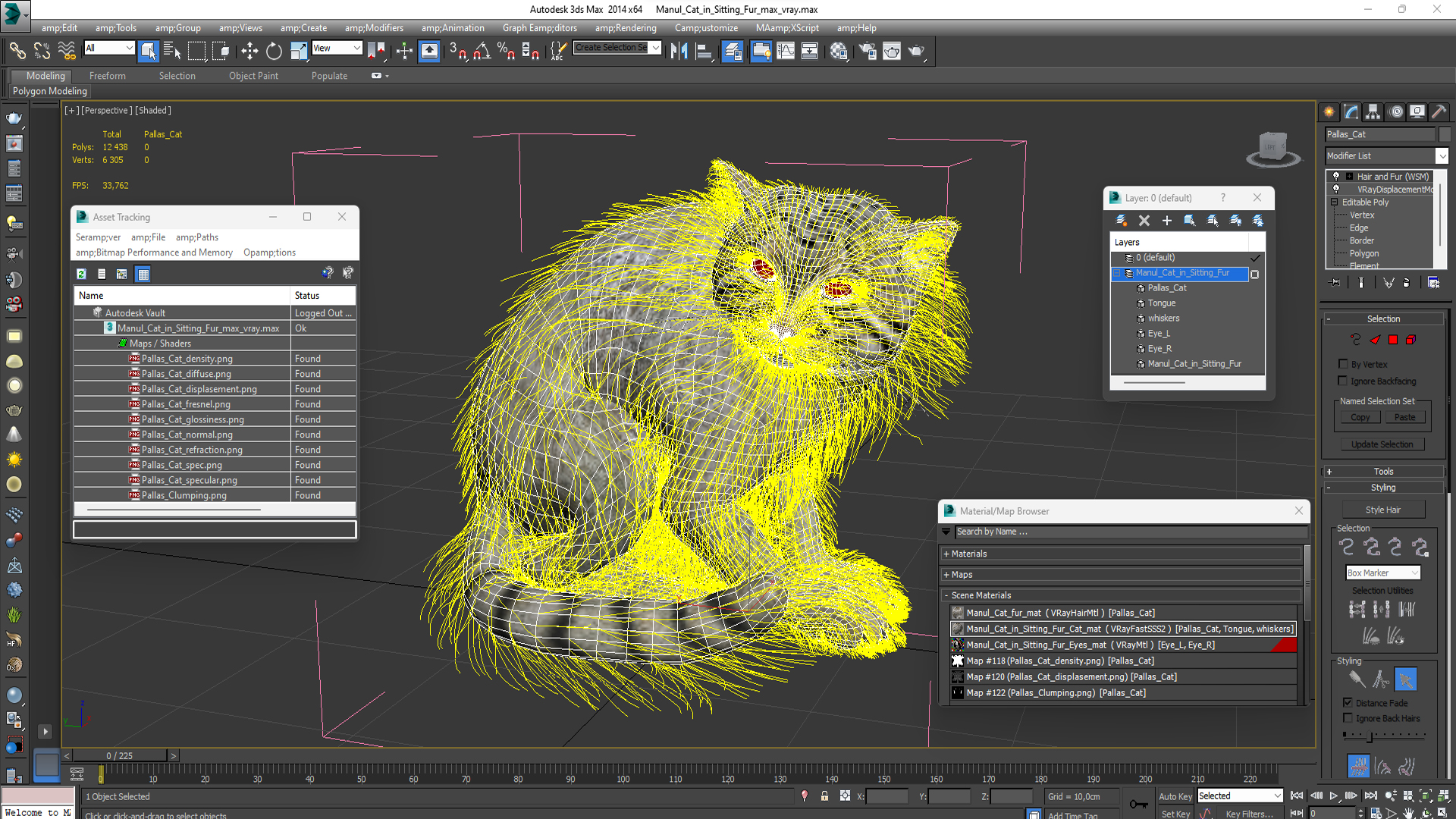Viewport: 1456px width, 819px height.
Task: Uncheck the Distance Fade checkbox
Action: [x=1348, y=702]
